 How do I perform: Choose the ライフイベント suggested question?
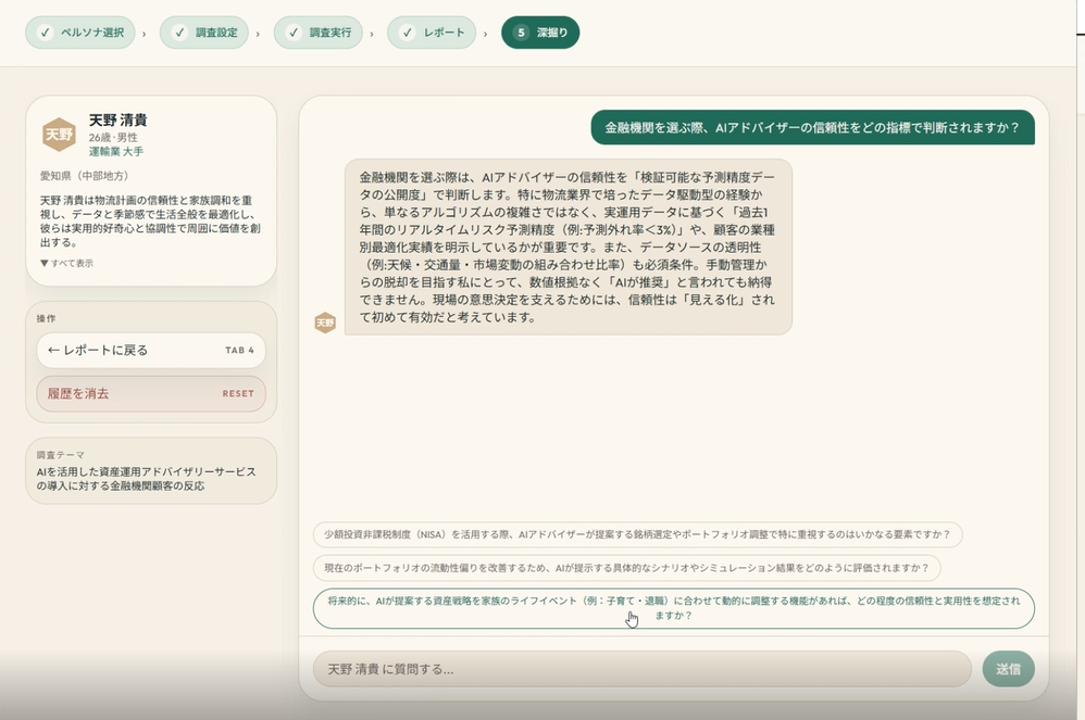click(x=673, y=608)
